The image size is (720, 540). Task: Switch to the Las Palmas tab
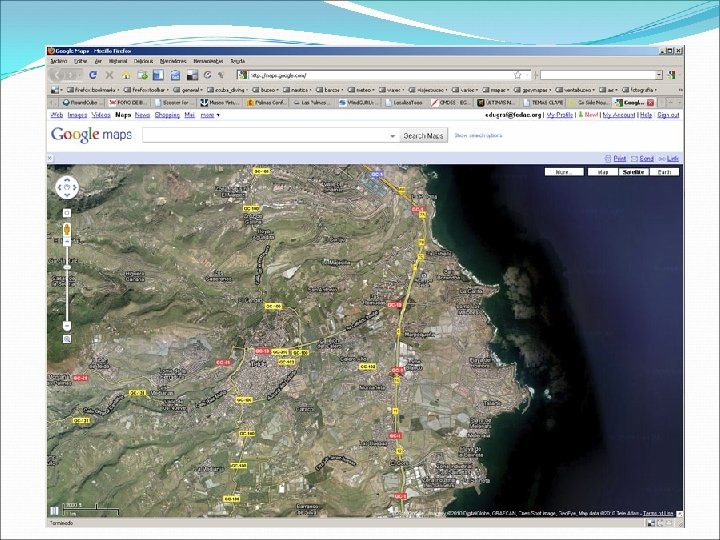click(x=314, y=102)
